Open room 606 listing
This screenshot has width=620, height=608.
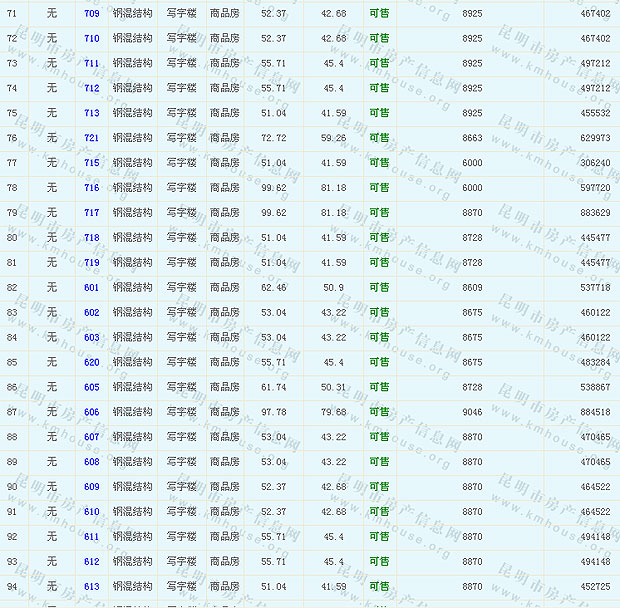(91, 412)
